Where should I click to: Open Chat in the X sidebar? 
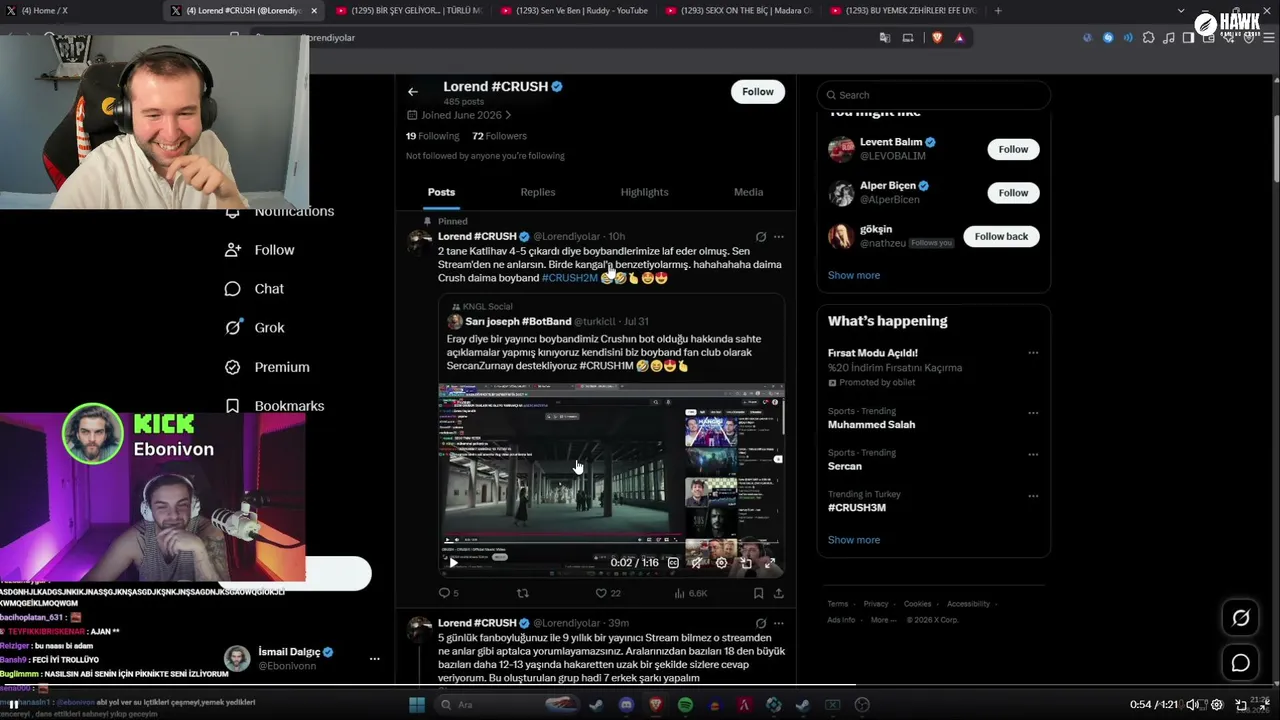tap(255, 289)
